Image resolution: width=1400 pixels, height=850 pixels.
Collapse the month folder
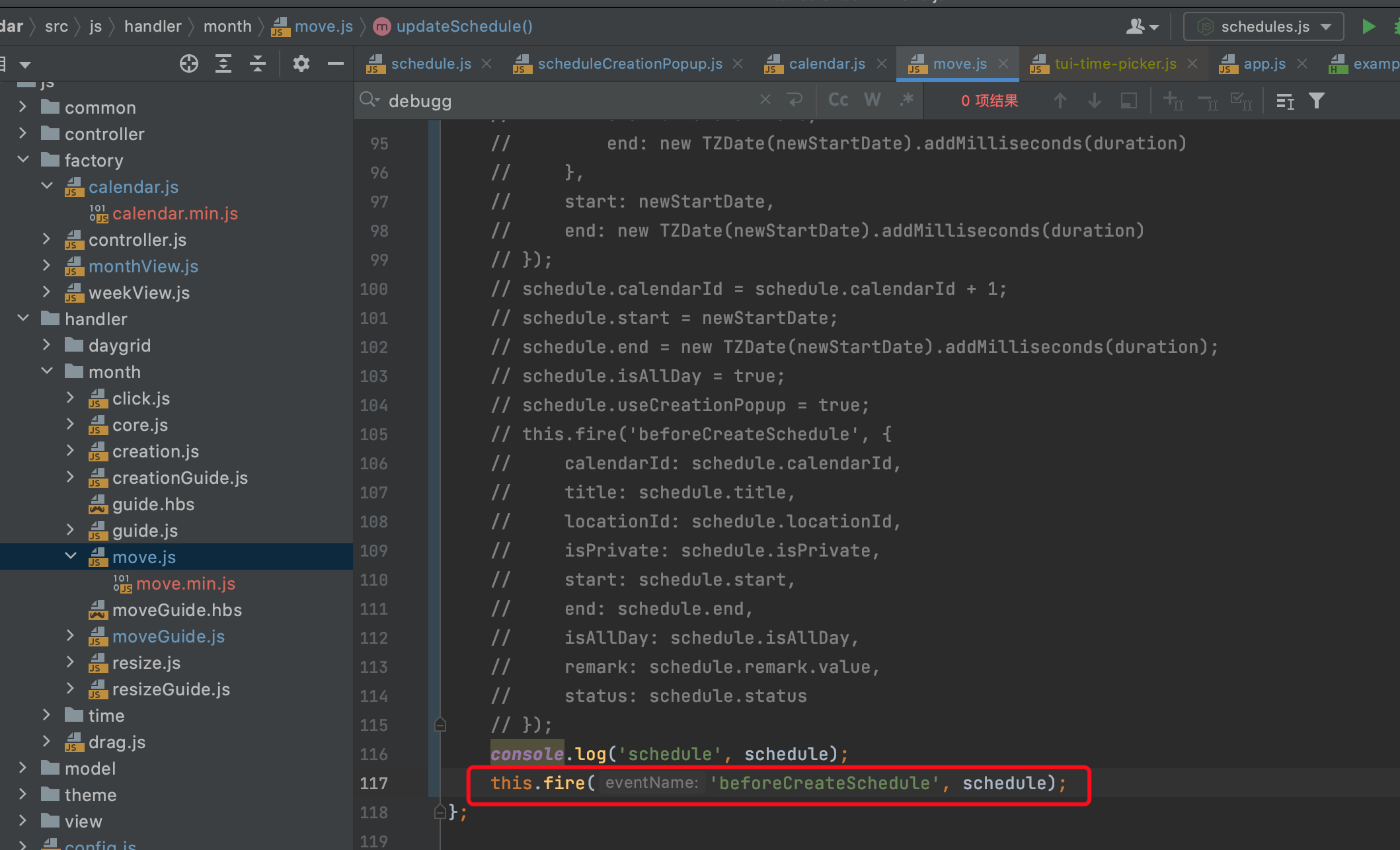click(47, 371)
